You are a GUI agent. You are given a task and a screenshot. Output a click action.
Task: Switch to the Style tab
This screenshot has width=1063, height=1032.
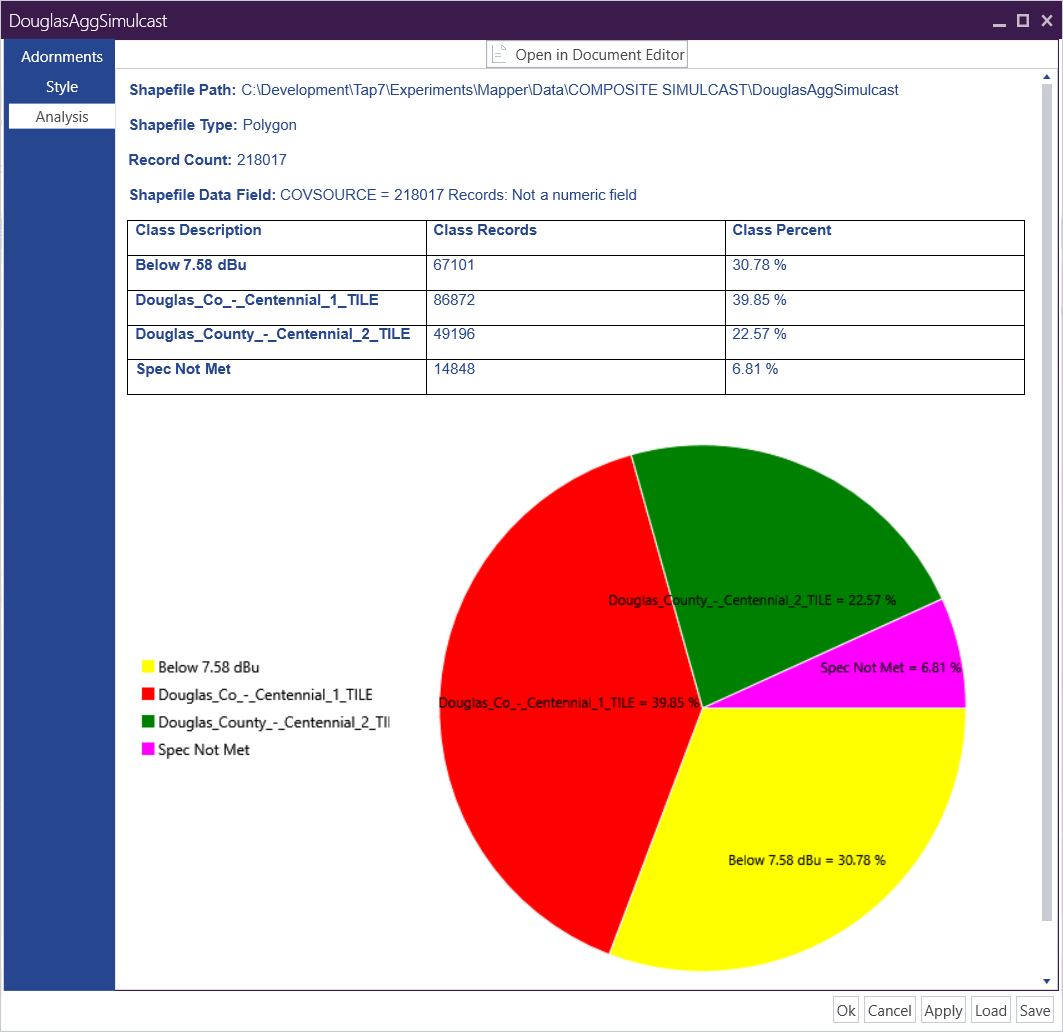coord(62,87)
